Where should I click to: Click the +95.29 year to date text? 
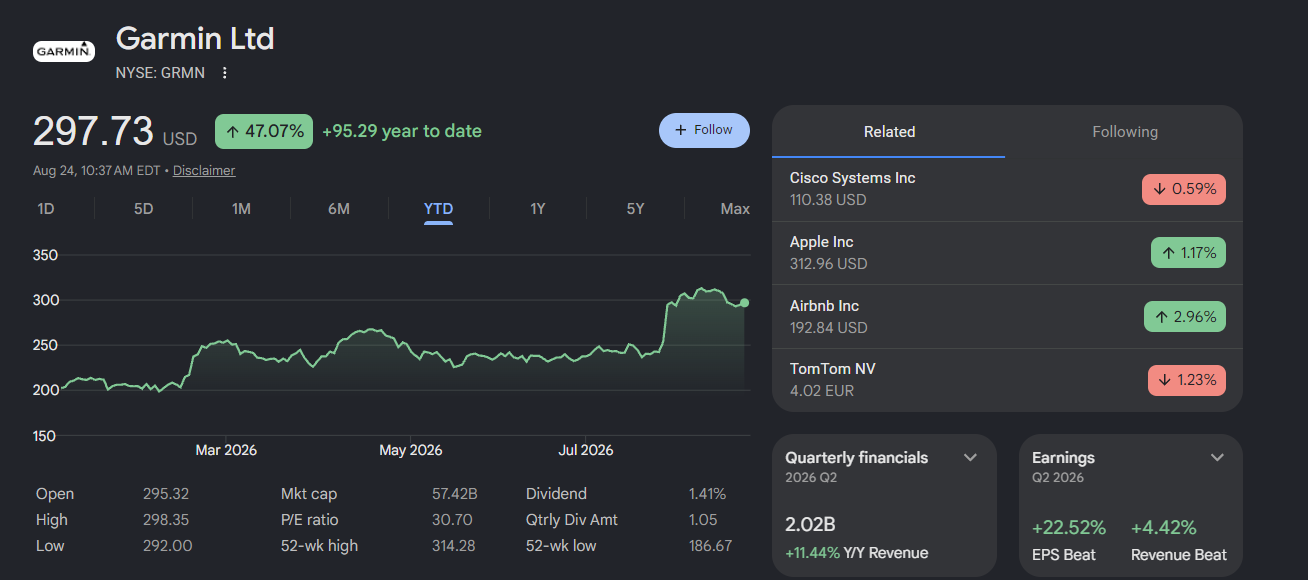[x=402, y=131]
